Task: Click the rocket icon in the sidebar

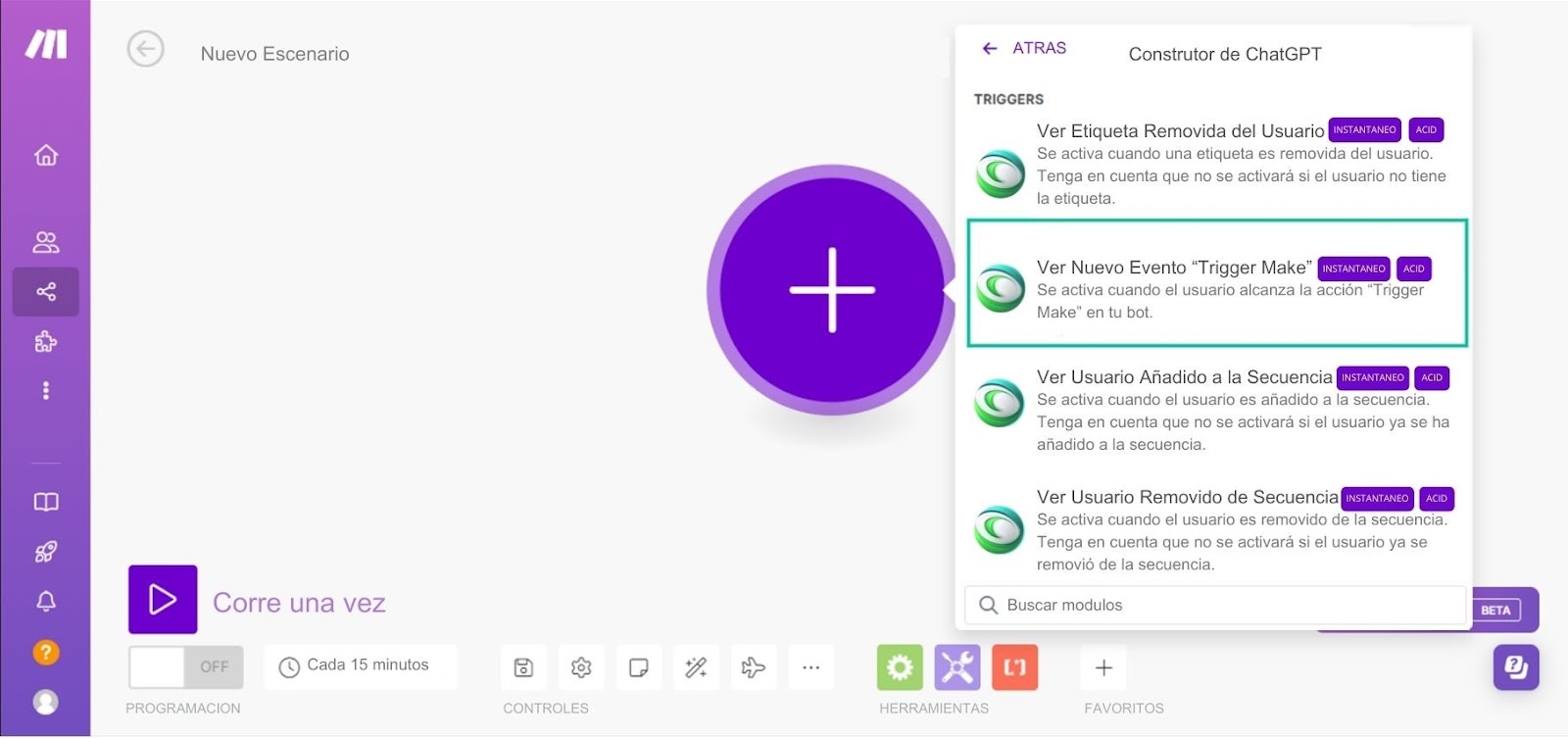Action: [46, 552]
